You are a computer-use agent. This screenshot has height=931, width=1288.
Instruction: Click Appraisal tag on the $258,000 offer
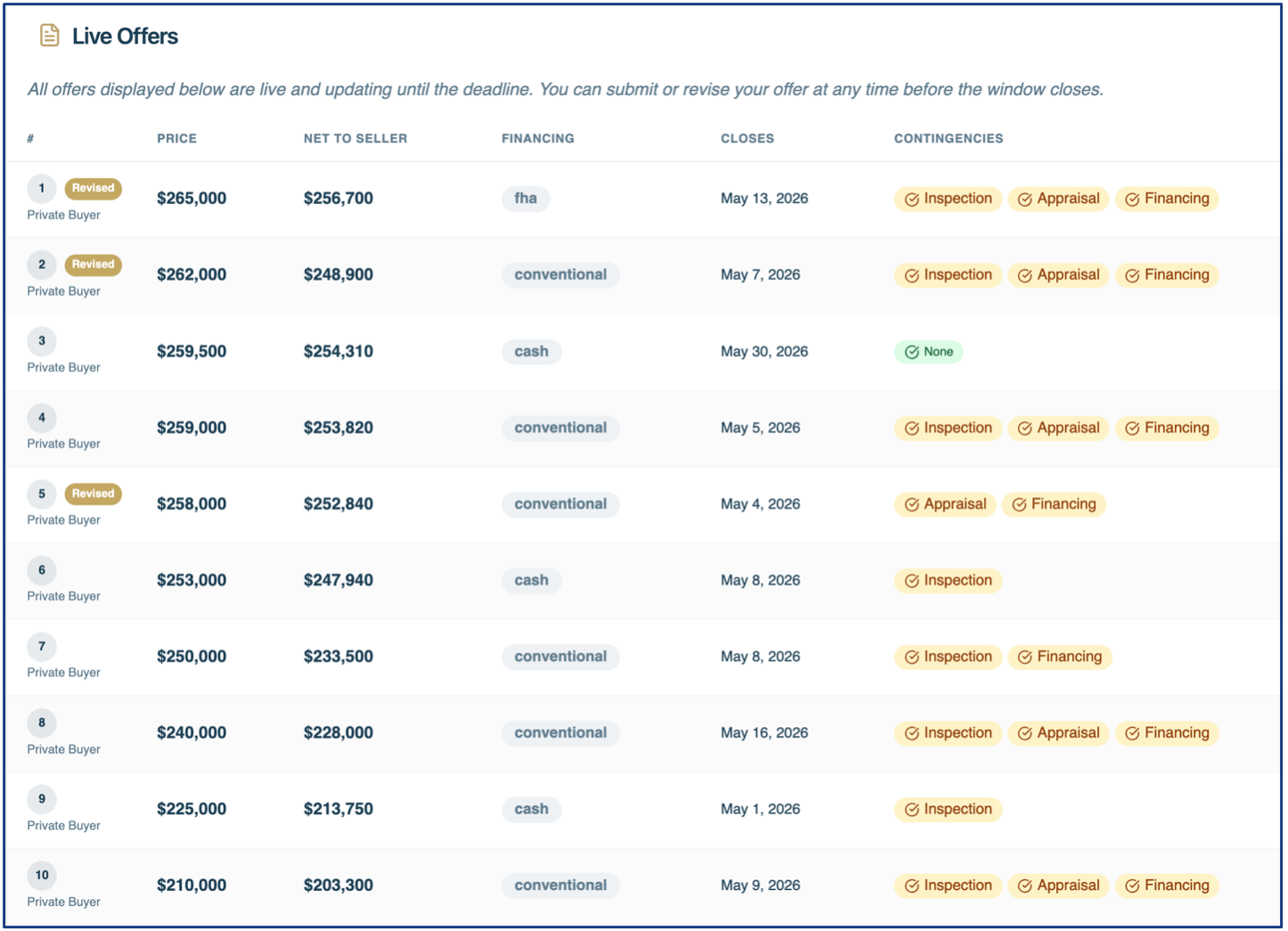coord(945,504)
